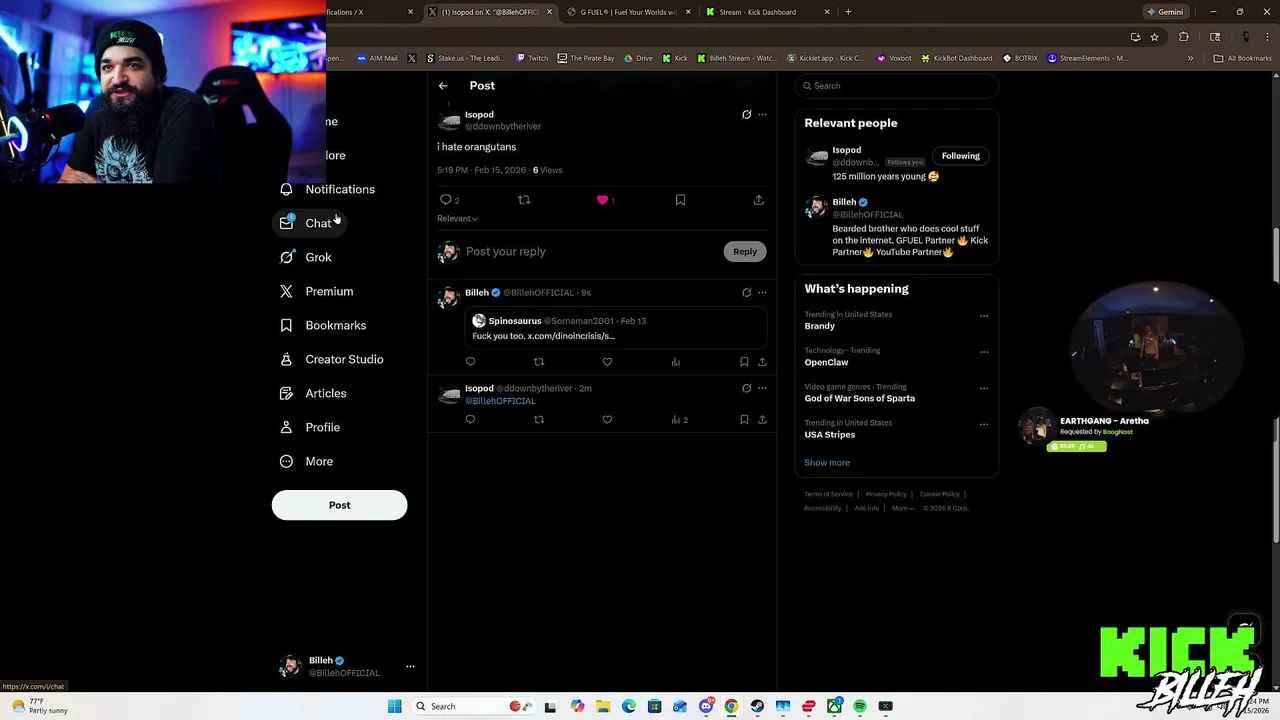Image resolution: width=1280 pixels, height=720 pixels.
Task: Open Gemini in Chrome toolbar
Action: click(1165, 12)
